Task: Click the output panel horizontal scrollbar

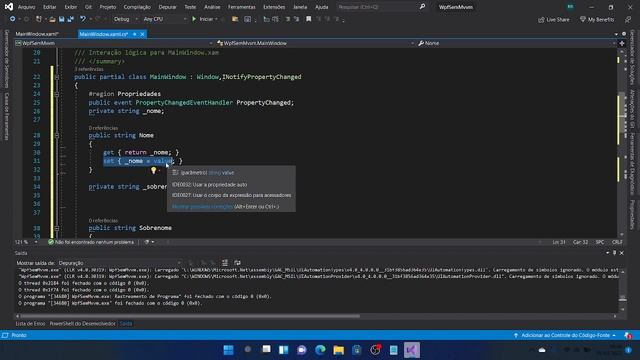Action: coord(190,316)
